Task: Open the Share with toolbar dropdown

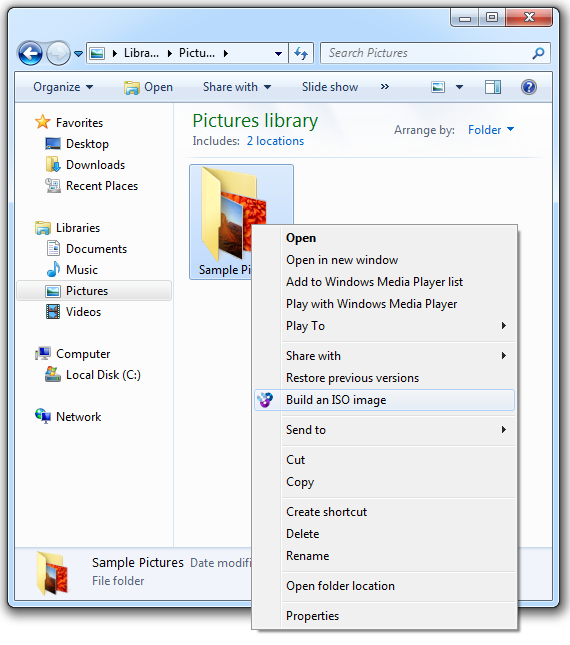Action: [237, 87]
